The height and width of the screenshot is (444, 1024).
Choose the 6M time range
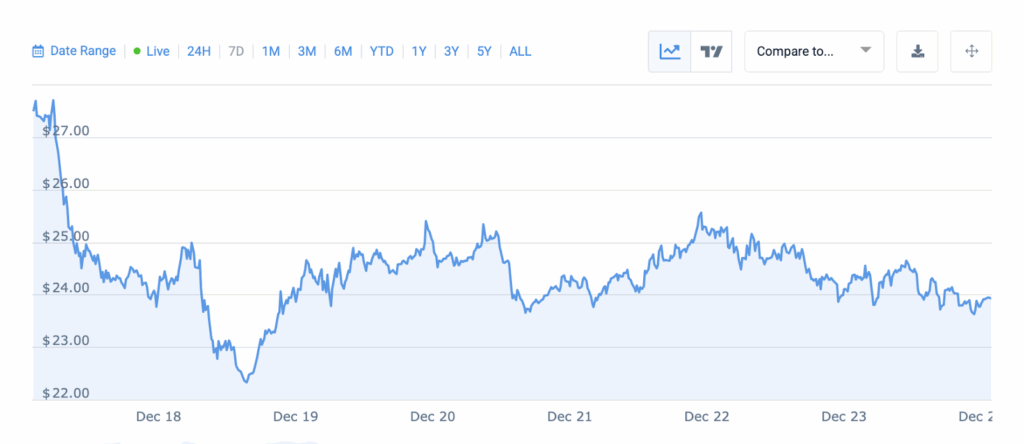tap(343, 51)
